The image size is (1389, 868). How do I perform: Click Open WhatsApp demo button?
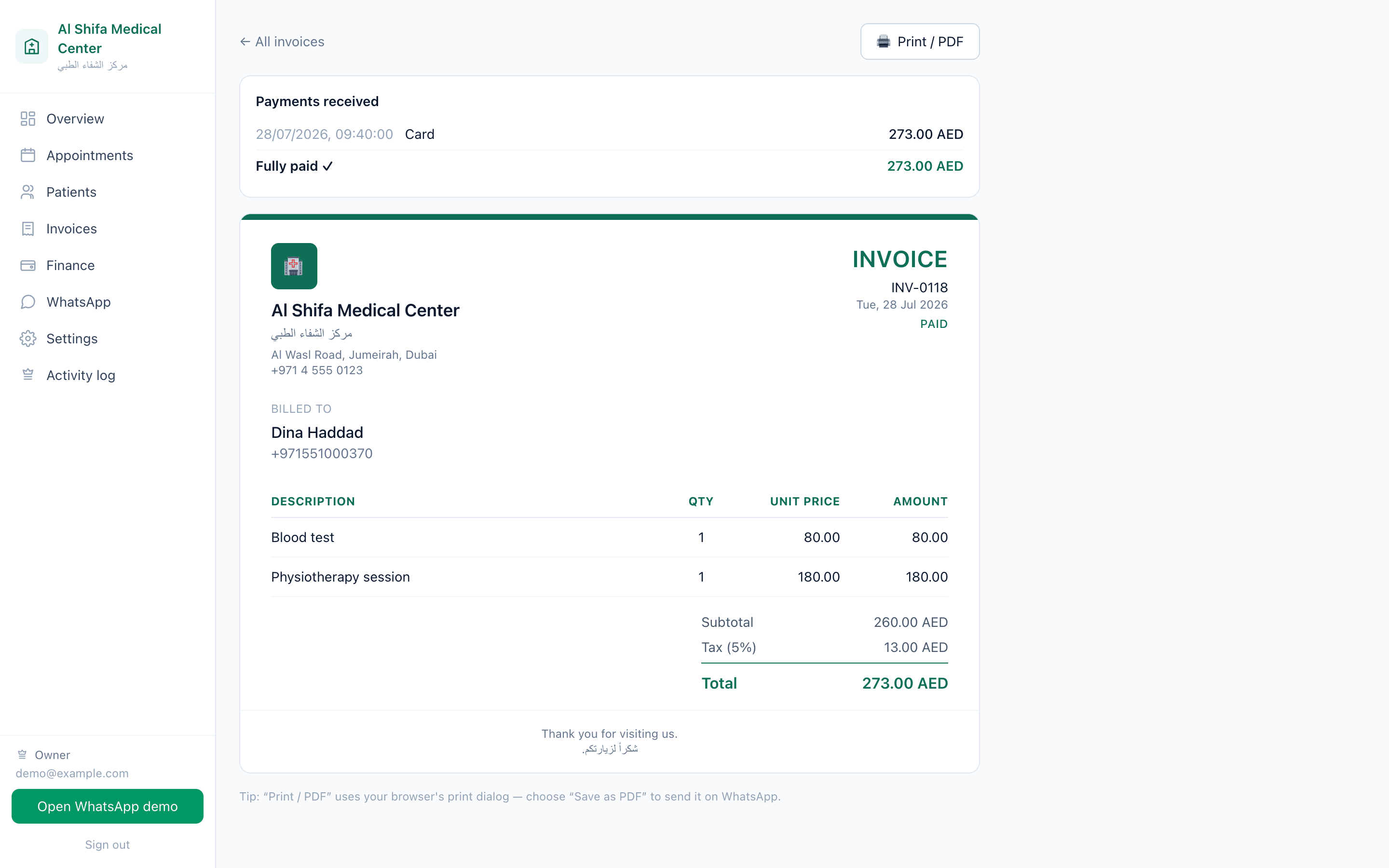(108, 806)
